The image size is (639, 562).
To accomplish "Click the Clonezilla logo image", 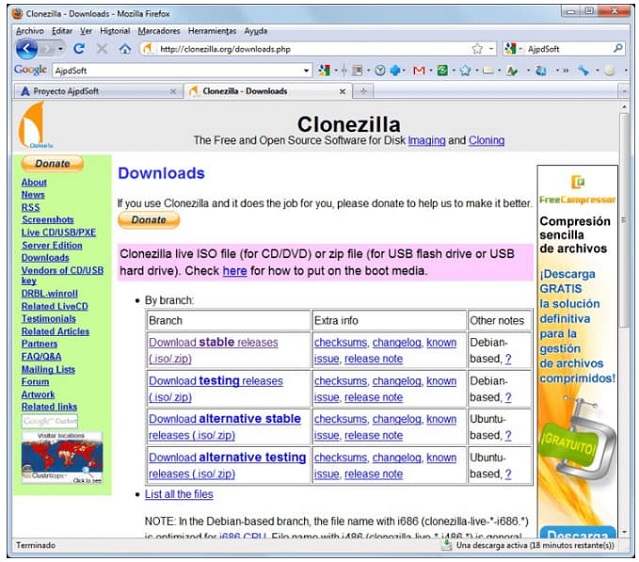I will pyautogui.click(x=34, y=126).
